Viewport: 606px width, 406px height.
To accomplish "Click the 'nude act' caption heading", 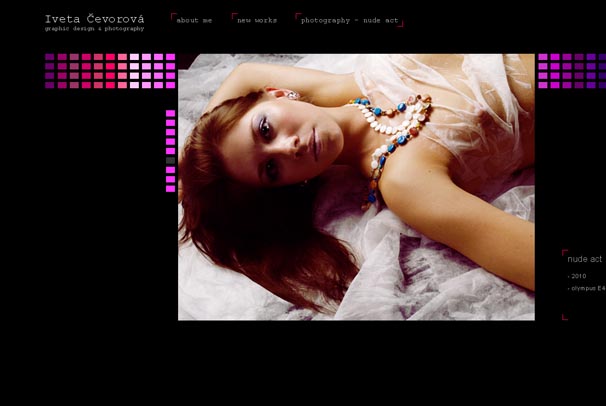I will (585, 259).
